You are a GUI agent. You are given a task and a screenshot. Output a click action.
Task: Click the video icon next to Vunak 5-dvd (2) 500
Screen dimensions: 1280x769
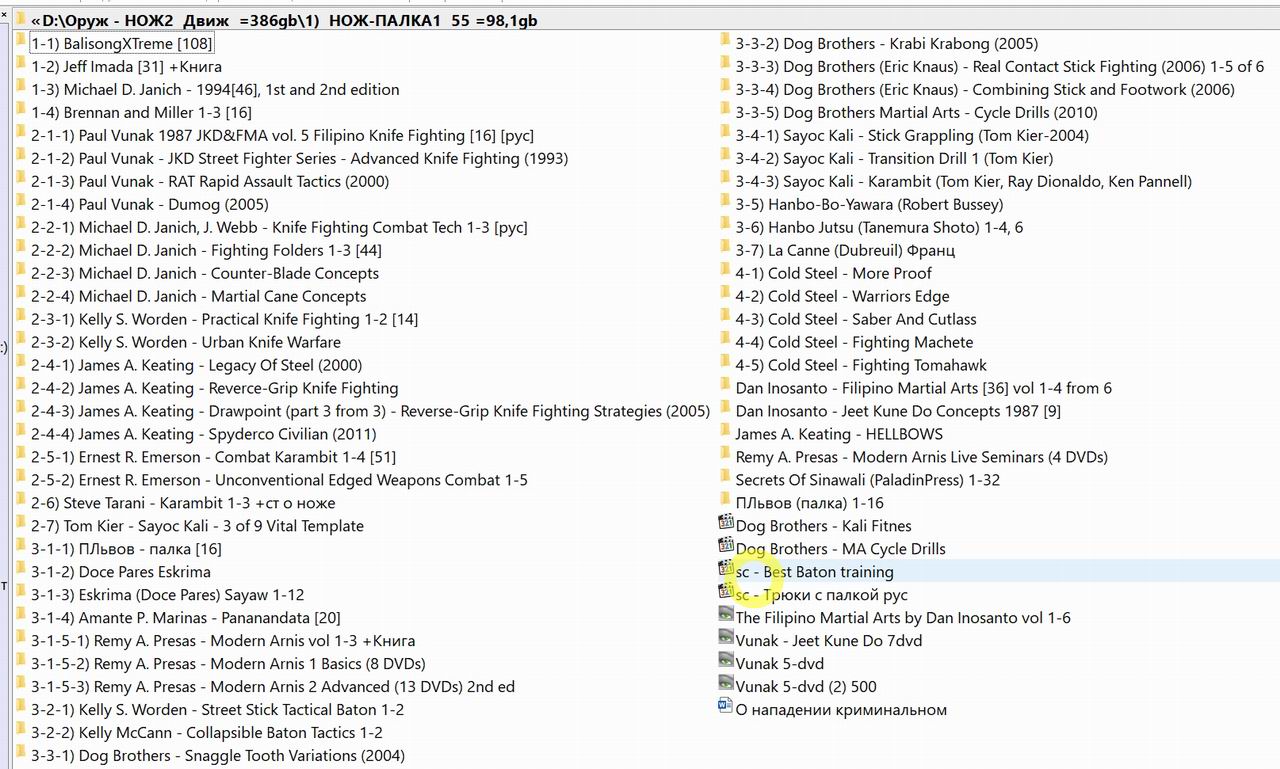pos(726,685)
